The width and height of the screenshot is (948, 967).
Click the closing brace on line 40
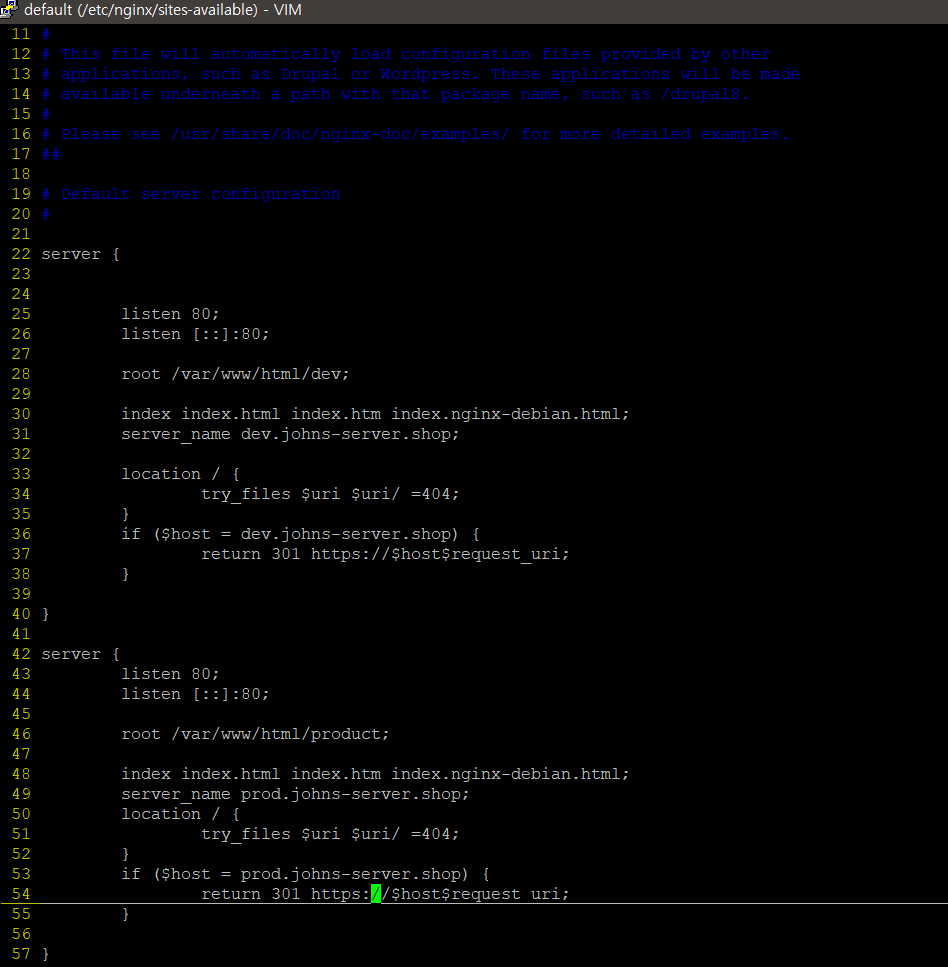[46, 614]
